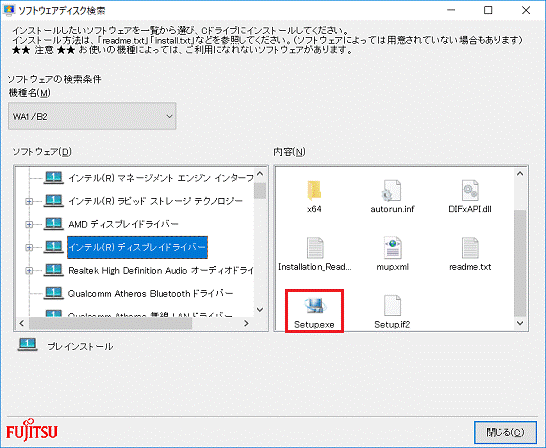Select インテル(R) ラピッド ストレージ テクノロジー row
Image resolution: width=546 pixels, height=448 pixels.
click(155, 201)
